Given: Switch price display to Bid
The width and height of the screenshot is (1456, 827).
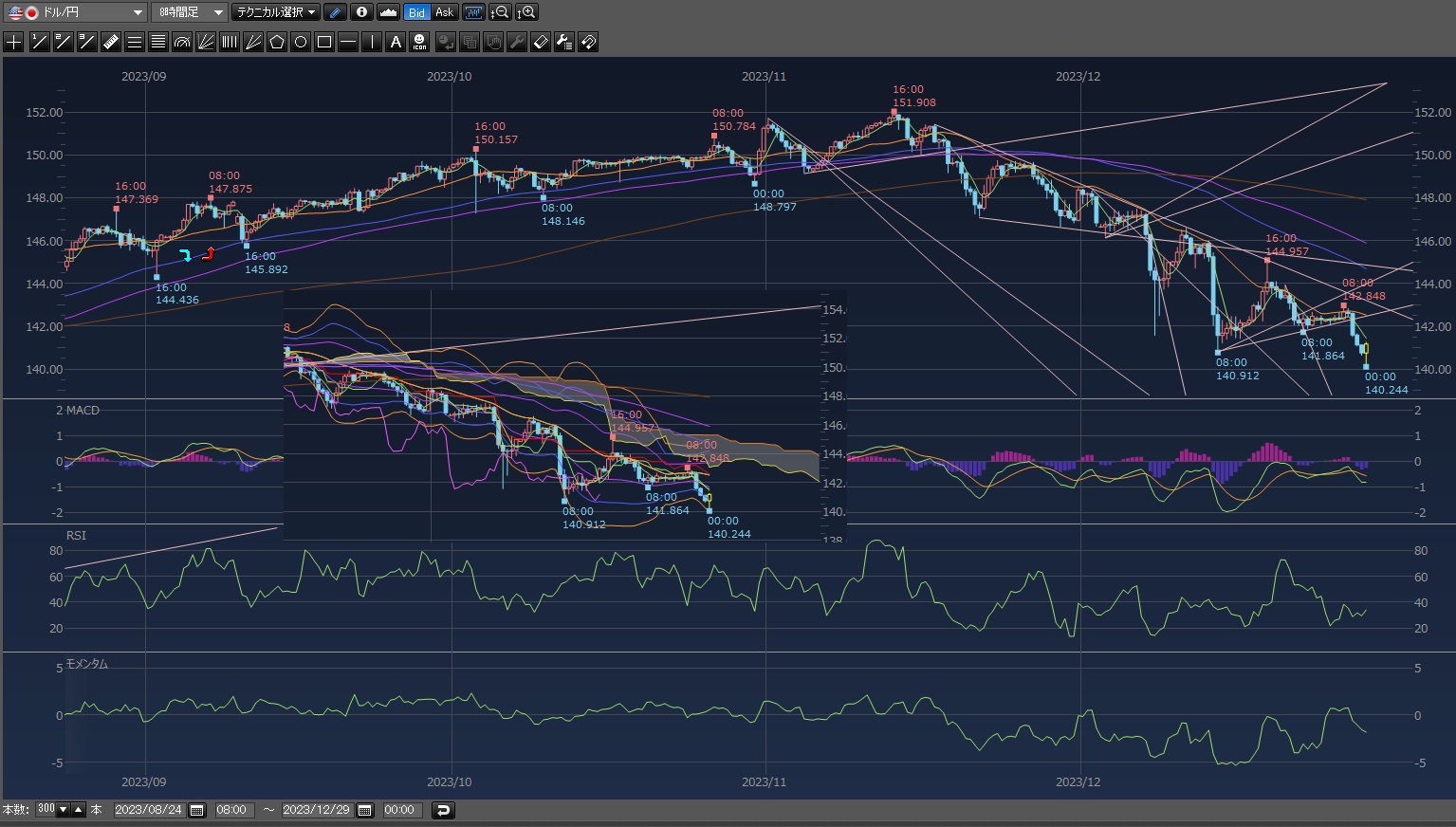Looking at the screenshot, I should tap(416, 12).
